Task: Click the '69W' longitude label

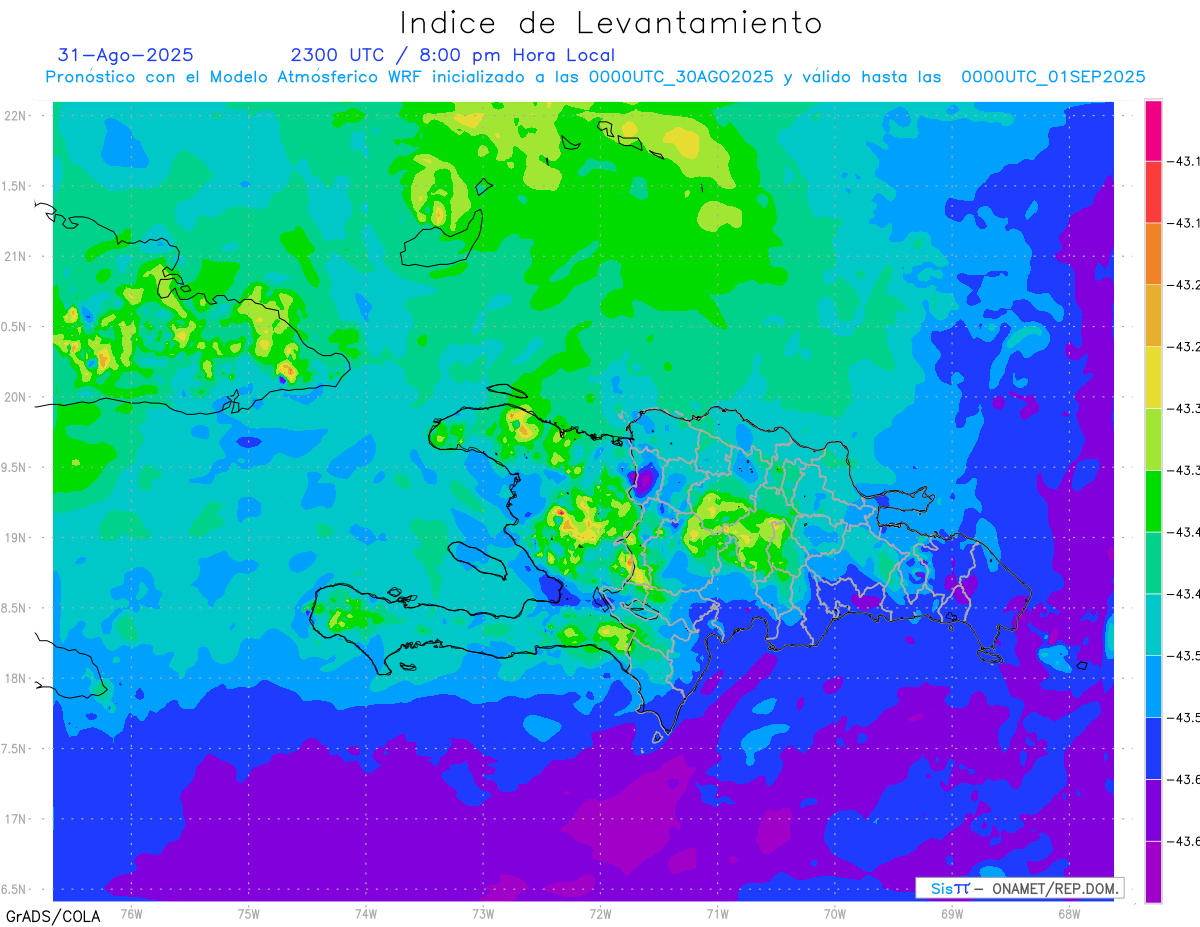Action: 952,913
